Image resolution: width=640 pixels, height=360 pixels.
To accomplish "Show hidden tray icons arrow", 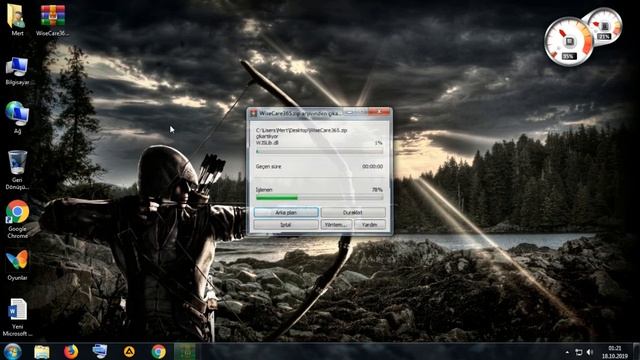I will coord(567,352).
